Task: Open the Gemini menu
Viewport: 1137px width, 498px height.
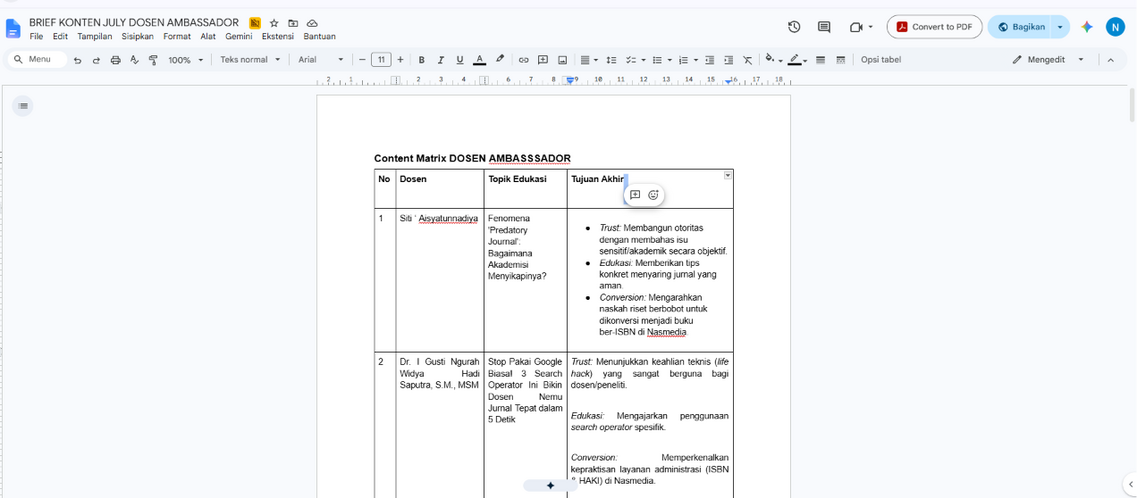Action: click(239, 36)
